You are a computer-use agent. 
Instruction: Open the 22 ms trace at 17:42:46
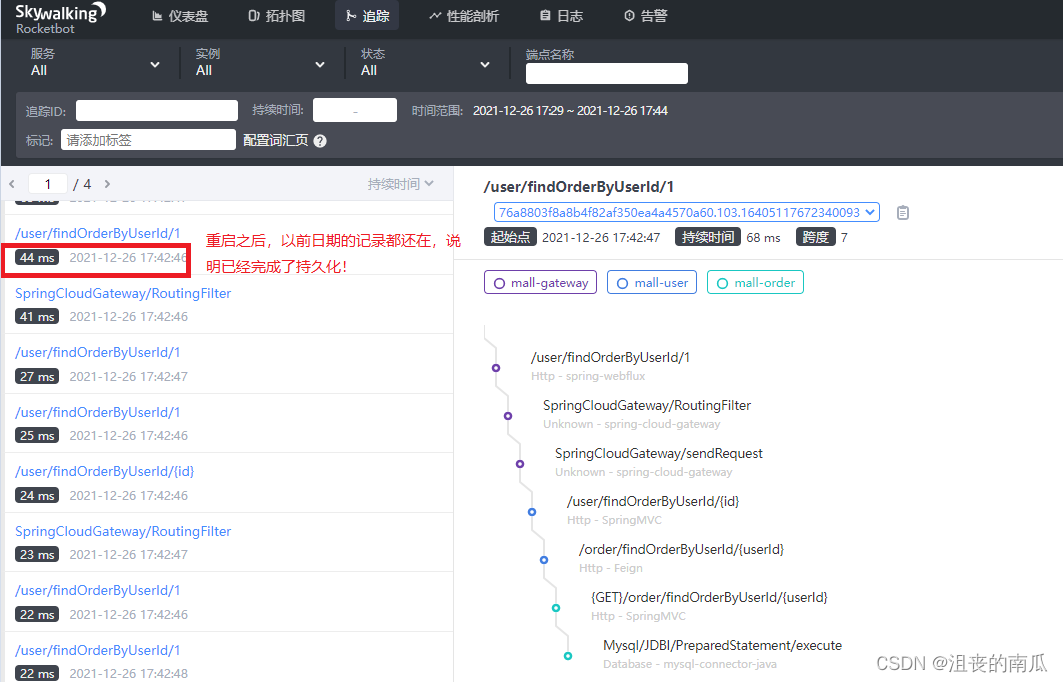tap(228, 602)
